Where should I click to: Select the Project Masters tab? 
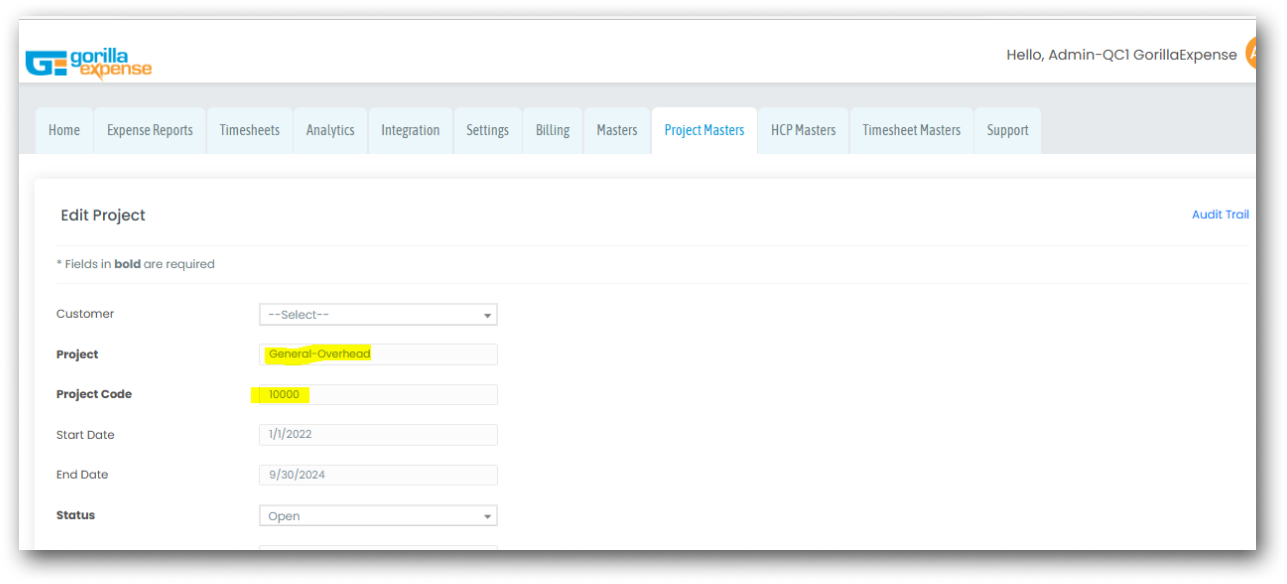[704, 130]
